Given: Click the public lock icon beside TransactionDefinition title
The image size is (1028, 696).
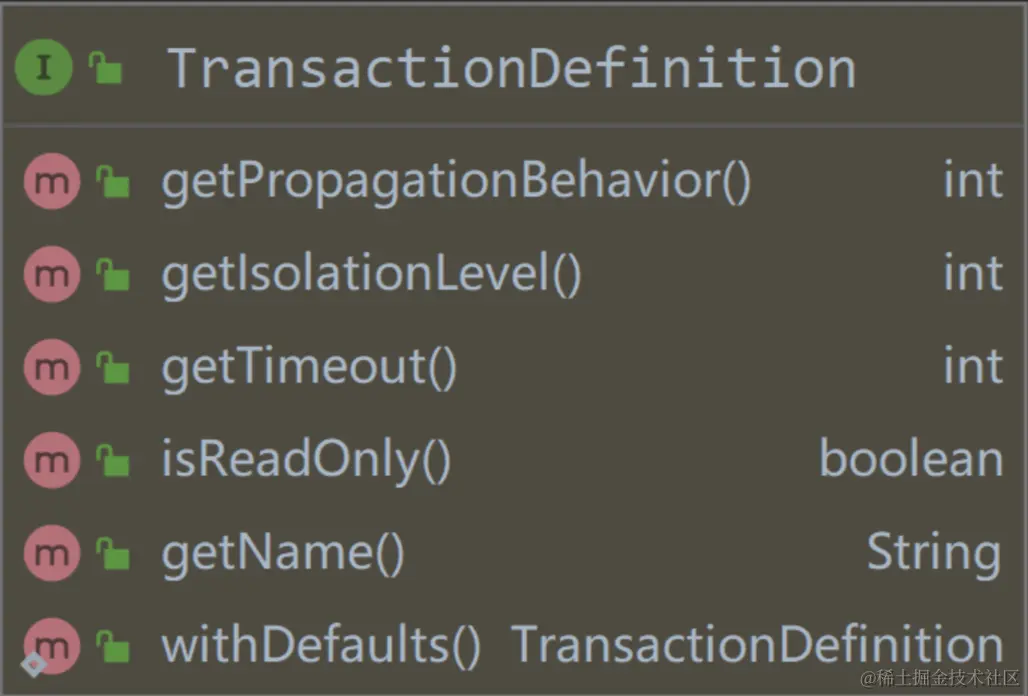Looking at the screenshot, I should (x=106, y=68).
